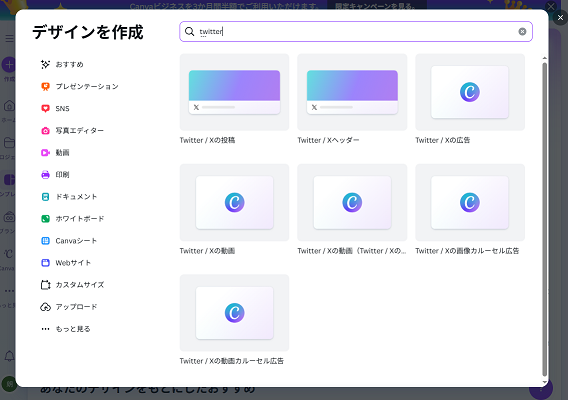The image size is (568, 400).
Task: Click the ホワイトボード icon
Action: point(45,219)
